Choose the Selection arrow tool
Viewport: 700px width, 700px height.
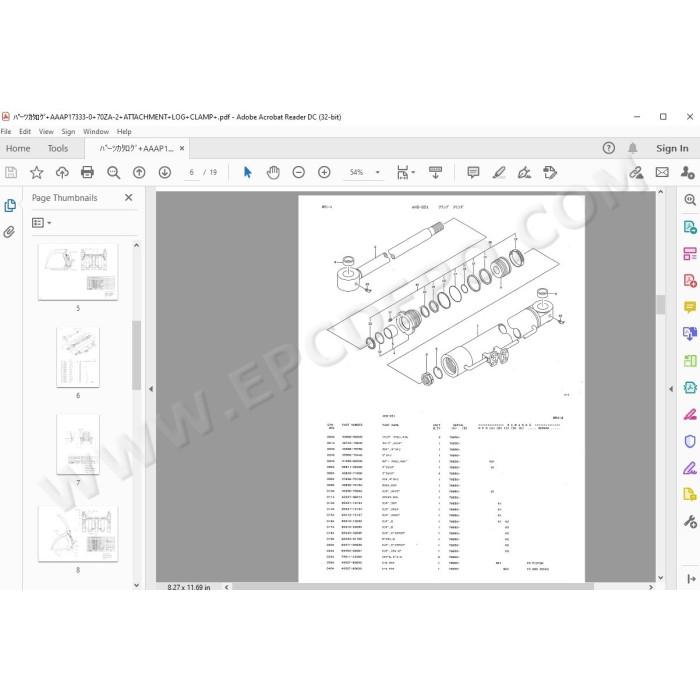247,172
